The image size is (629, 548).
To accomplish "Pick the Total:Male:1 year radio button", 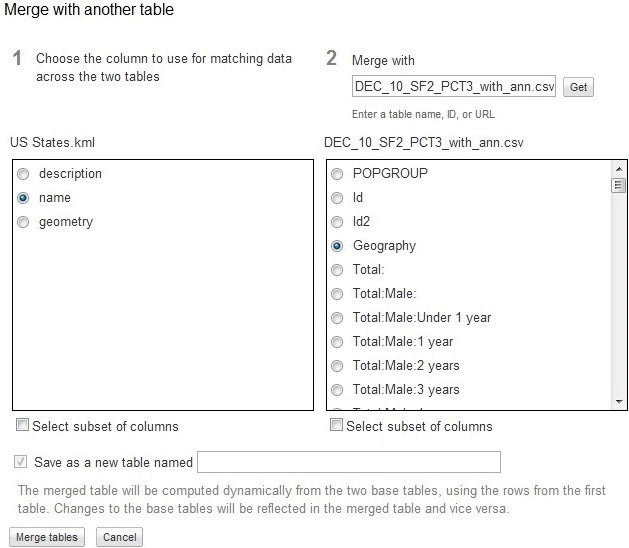I will 337,342.
